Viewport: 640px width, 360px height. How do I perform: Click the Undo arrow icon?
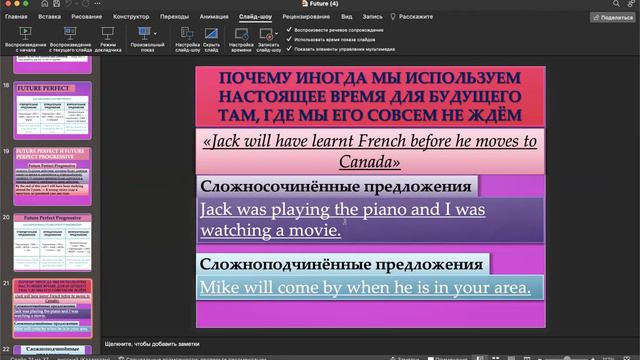tap(69, 3)
